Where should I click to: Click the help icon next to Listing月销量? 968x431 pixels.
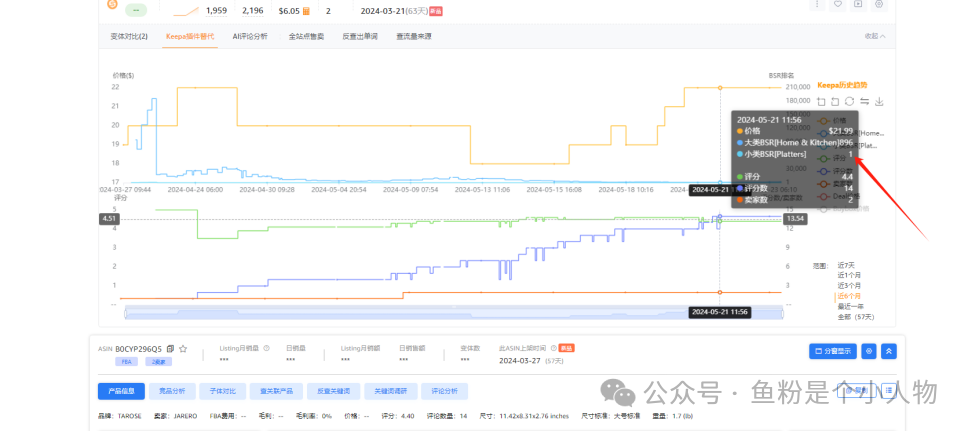tap(267, 348)
